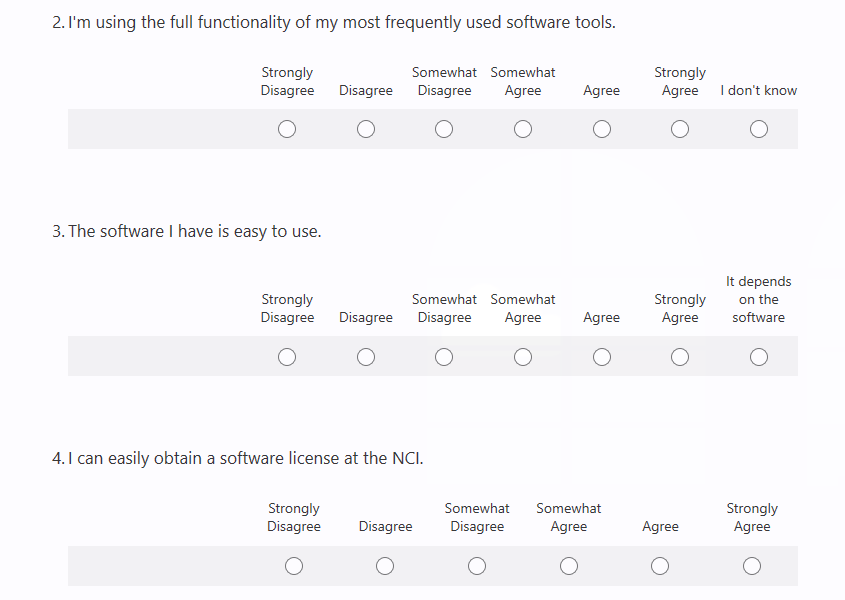
Task: Select Strongly Disagree for software license question
Action: tap(294, 566)
